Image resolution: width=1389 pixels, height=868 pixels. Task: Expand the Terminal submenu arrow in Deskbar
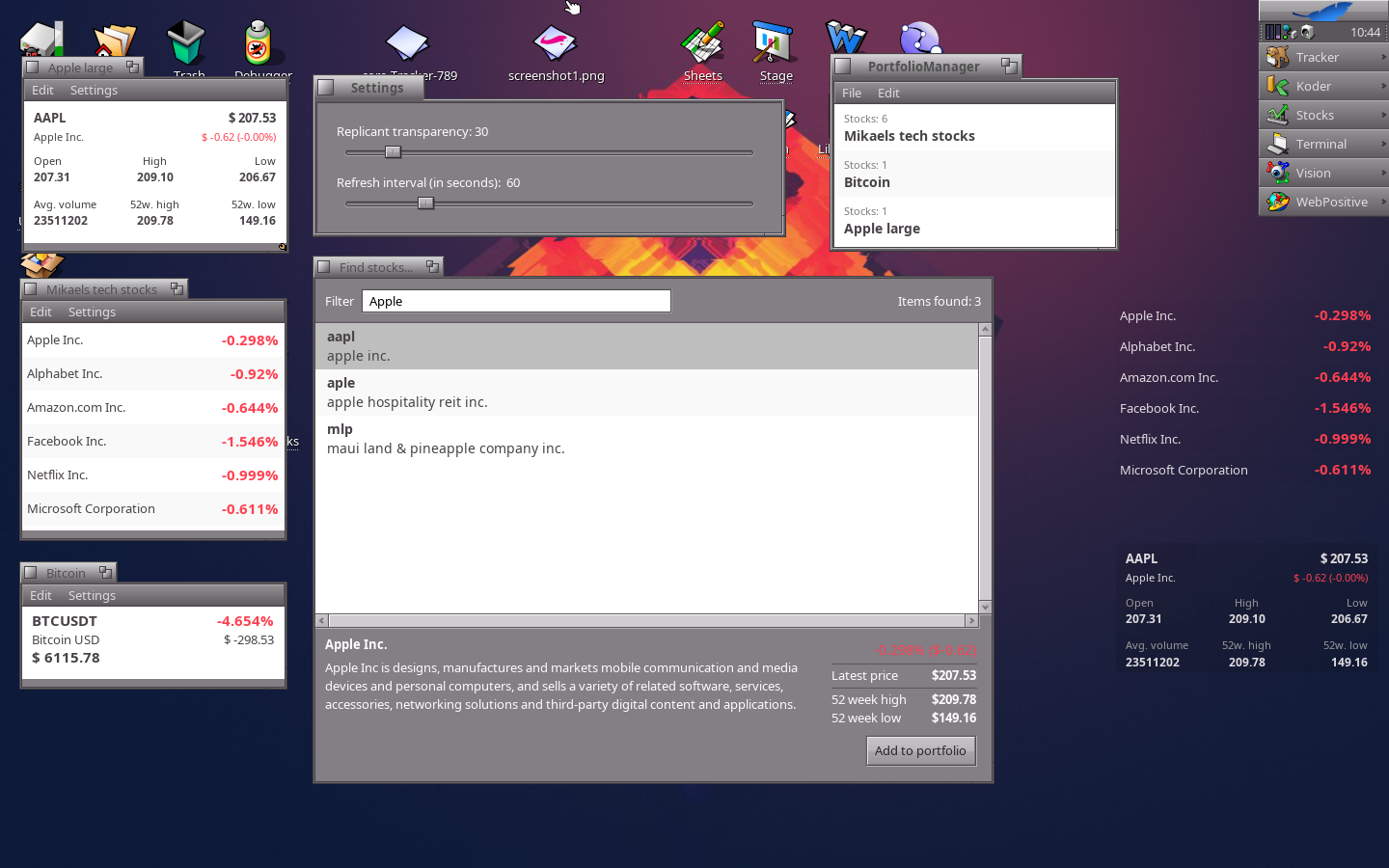(x=1383, y=144)
